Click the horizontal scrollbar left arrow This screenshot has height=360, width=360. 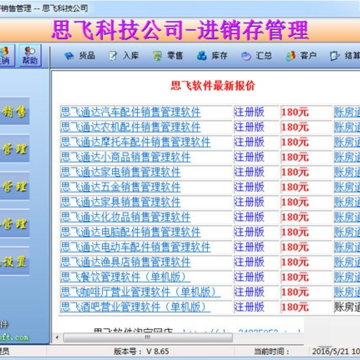(57, 337)
